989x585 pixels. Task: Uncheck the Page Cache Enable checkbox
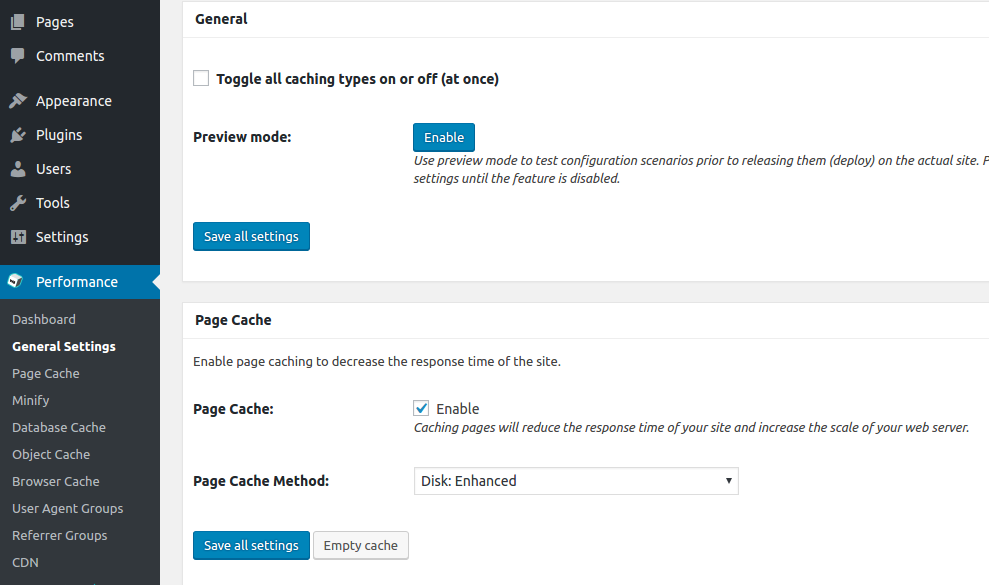(x=421, y=408)
